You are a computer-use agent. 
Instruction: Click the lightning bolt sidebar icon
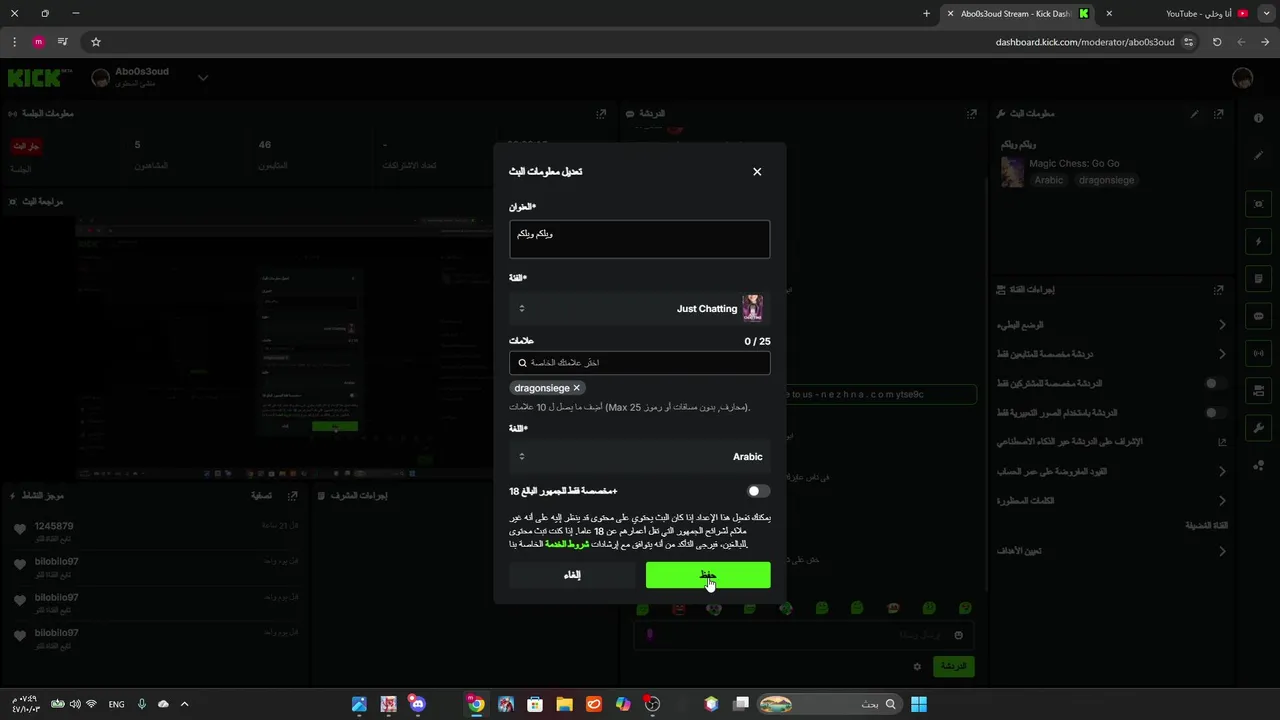(1258, 242)
